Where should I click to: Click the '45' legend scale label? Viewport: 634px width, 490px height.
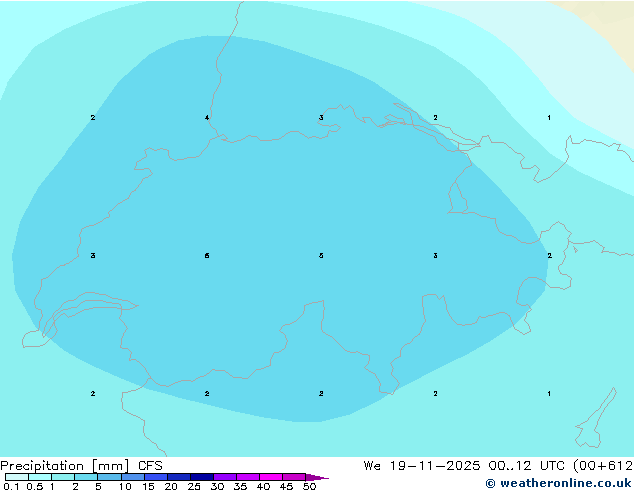click(286, 486)
